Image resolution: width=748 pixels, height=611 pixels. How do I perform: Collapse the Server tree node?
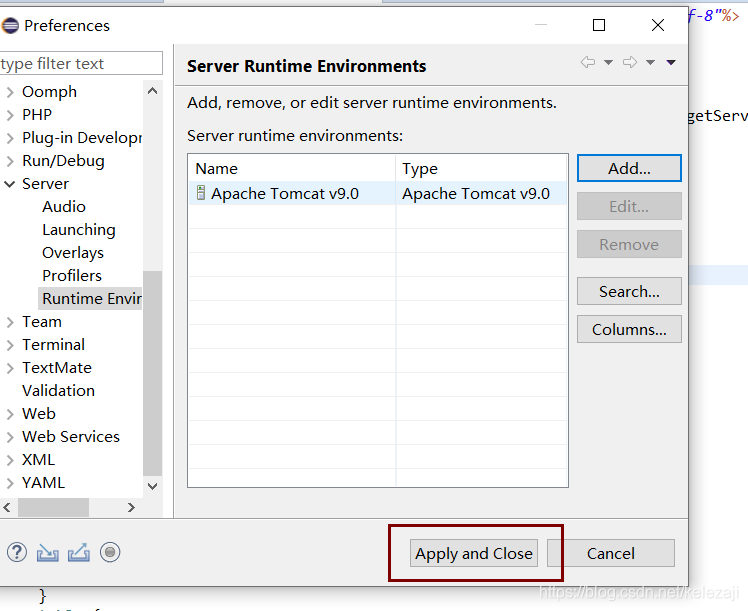(10, 184)
